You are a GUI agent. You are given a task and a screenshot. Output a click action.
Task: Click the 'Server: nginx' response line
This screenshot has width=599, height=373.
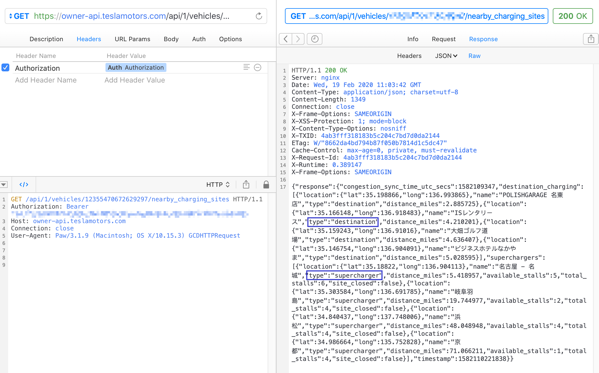(x=315, y=78)
